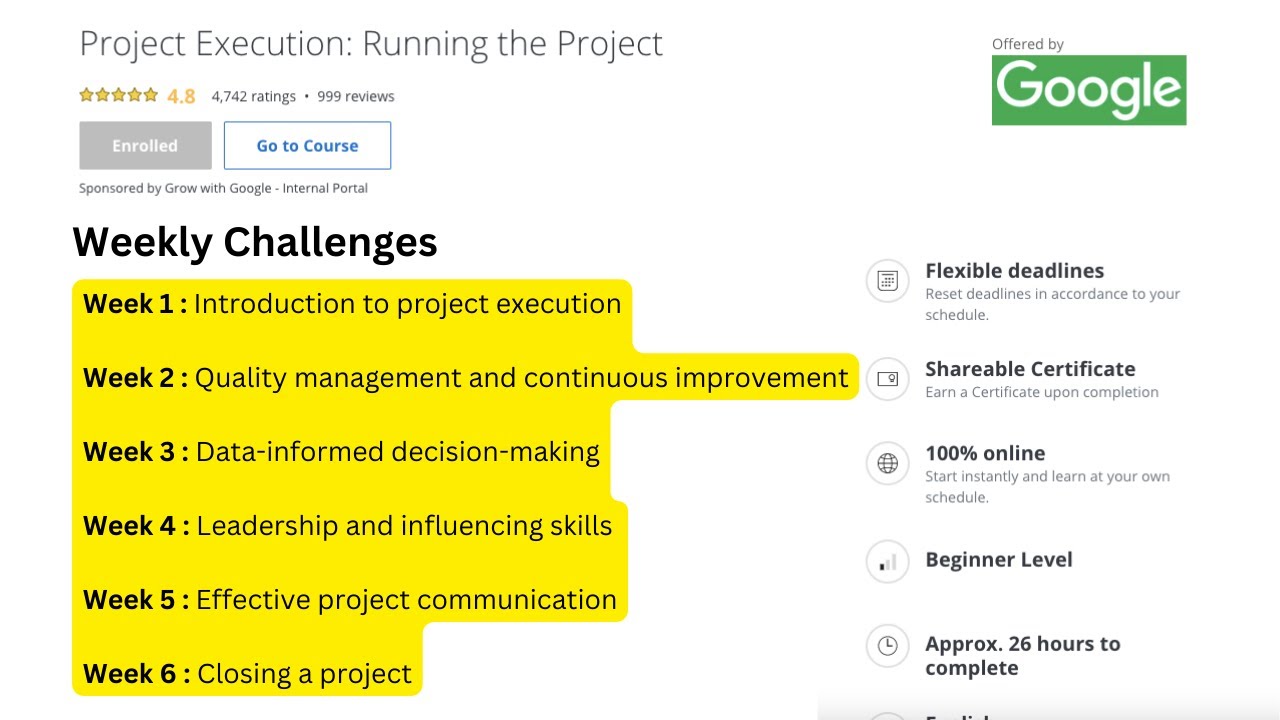This screenshot has height=720, width=1280.
Task: Click the Flexible deadlines calendar icon
Action: pyautogui.click(x=887, y=281)
